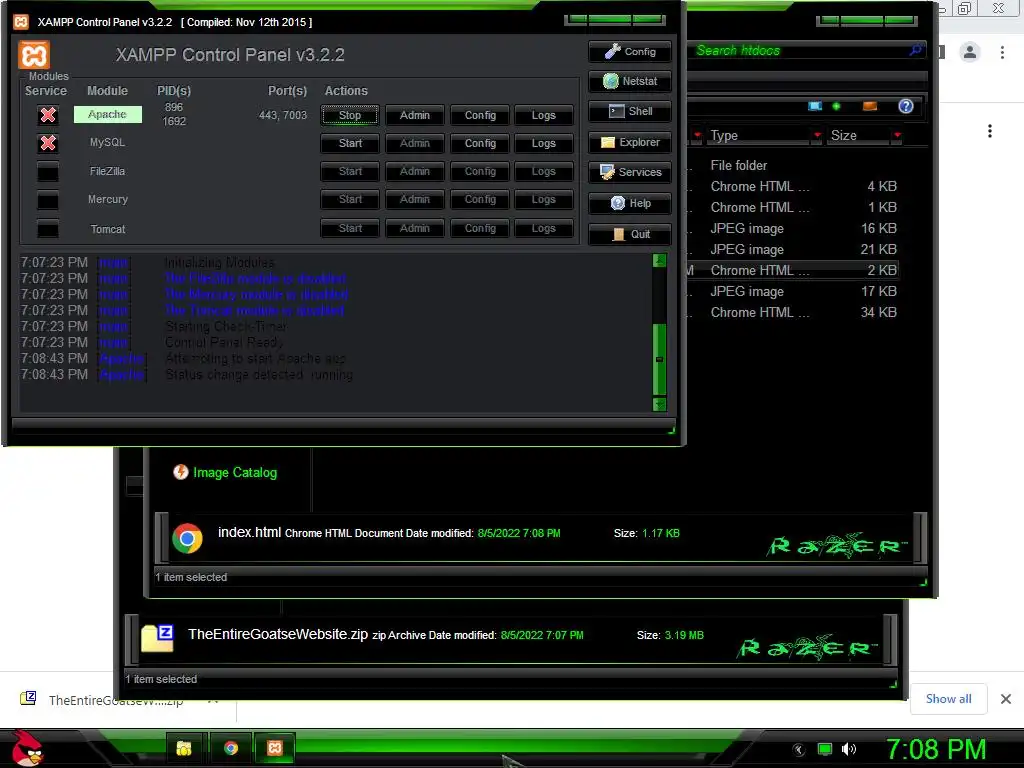Switch to Chrome from the taskbar
The width and height of the screenshot is (1024, 768).
[231, 748]
